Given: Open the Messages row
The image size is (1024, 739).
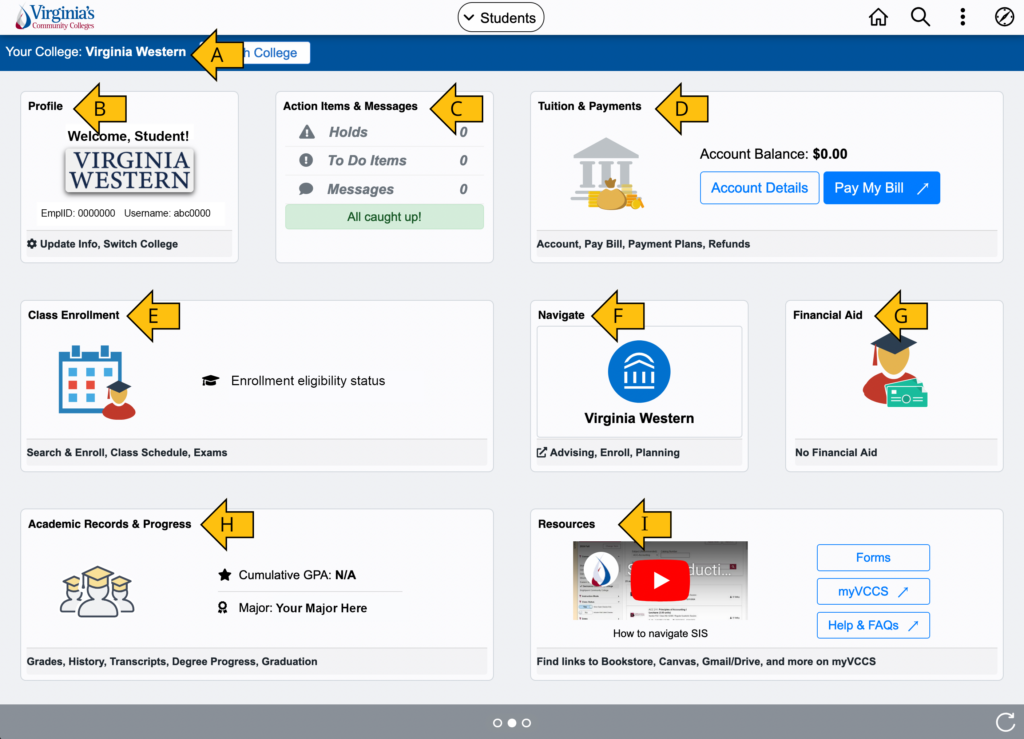Looking at the screenshot, I should point(384,189).
